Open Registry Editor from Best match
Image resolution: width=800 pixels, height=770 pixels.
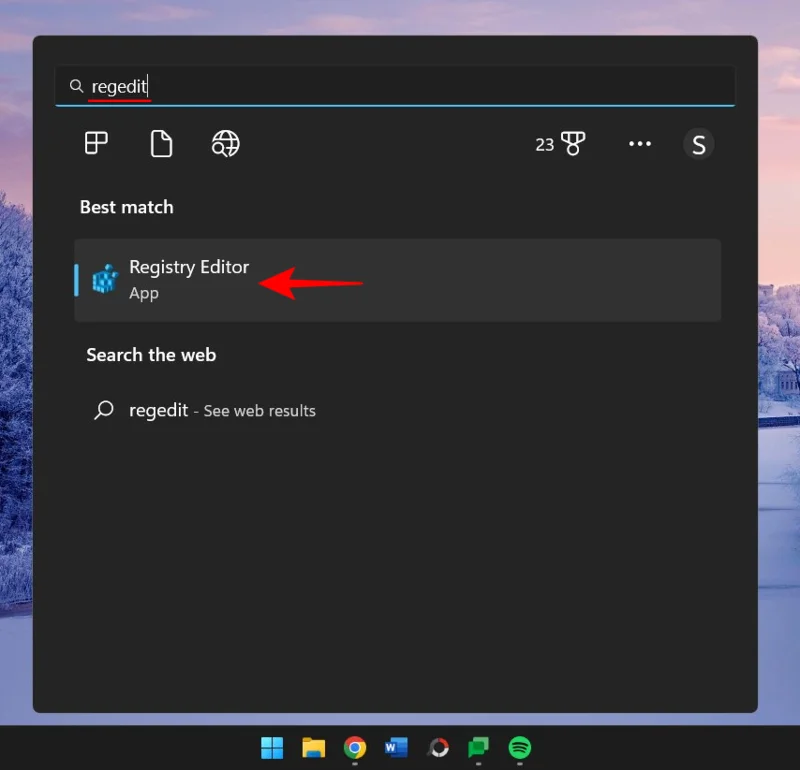pyautogui.click(x=189, y=267)
